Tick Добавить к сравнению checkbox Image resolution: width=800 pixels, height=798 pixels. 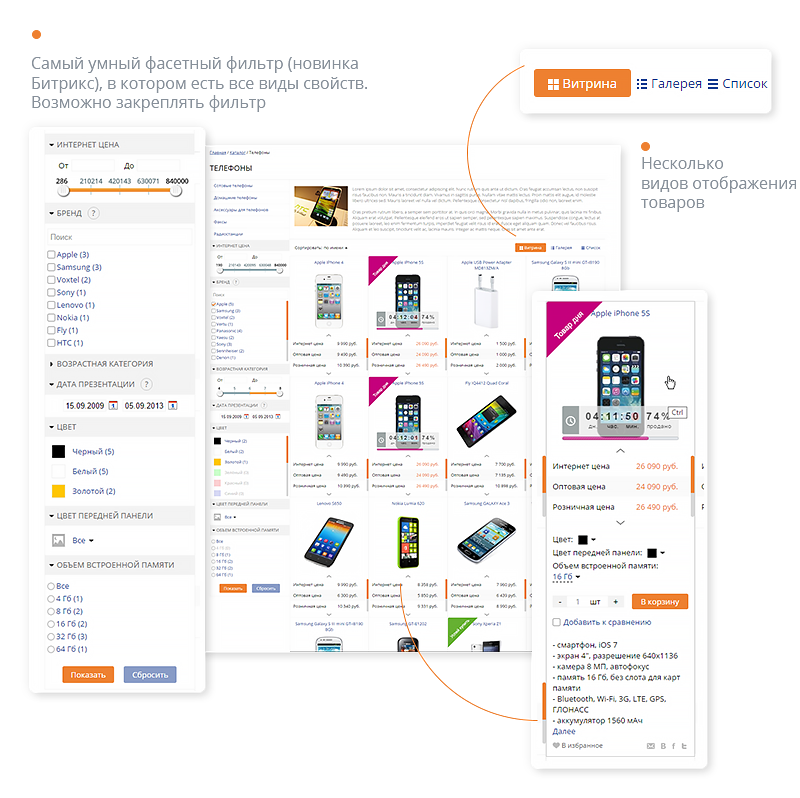tap(557, 622)
